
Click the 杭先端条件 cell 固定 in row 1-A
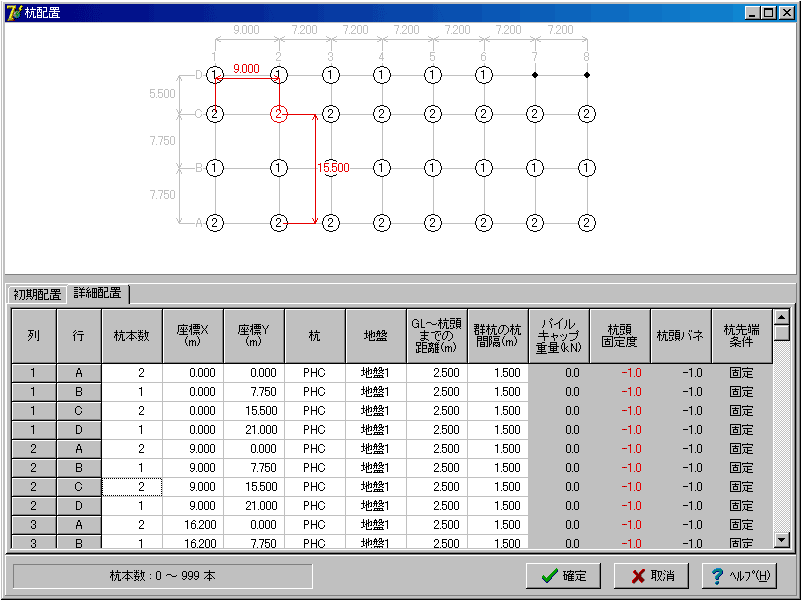pyautogui.click(x=742, y=373)
